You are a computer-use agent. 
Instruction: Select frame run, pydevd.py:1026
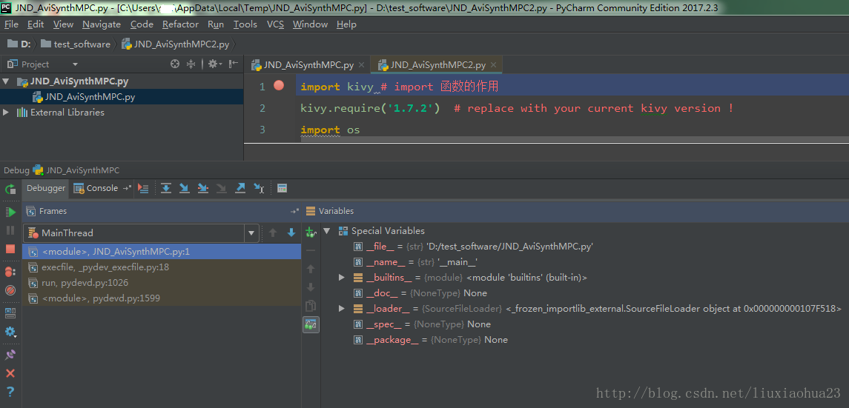click(x=161, y=283)
